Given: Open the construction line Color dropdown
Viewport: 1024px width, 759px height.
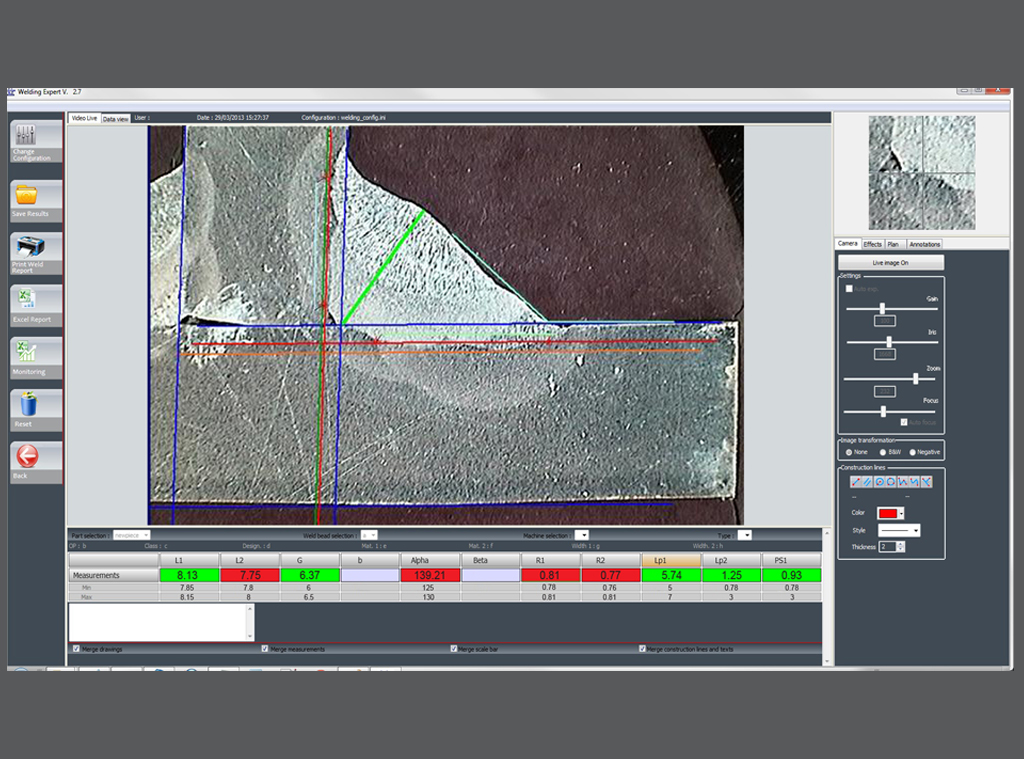Looking at the screenshot, I should (x=901, y=513).
